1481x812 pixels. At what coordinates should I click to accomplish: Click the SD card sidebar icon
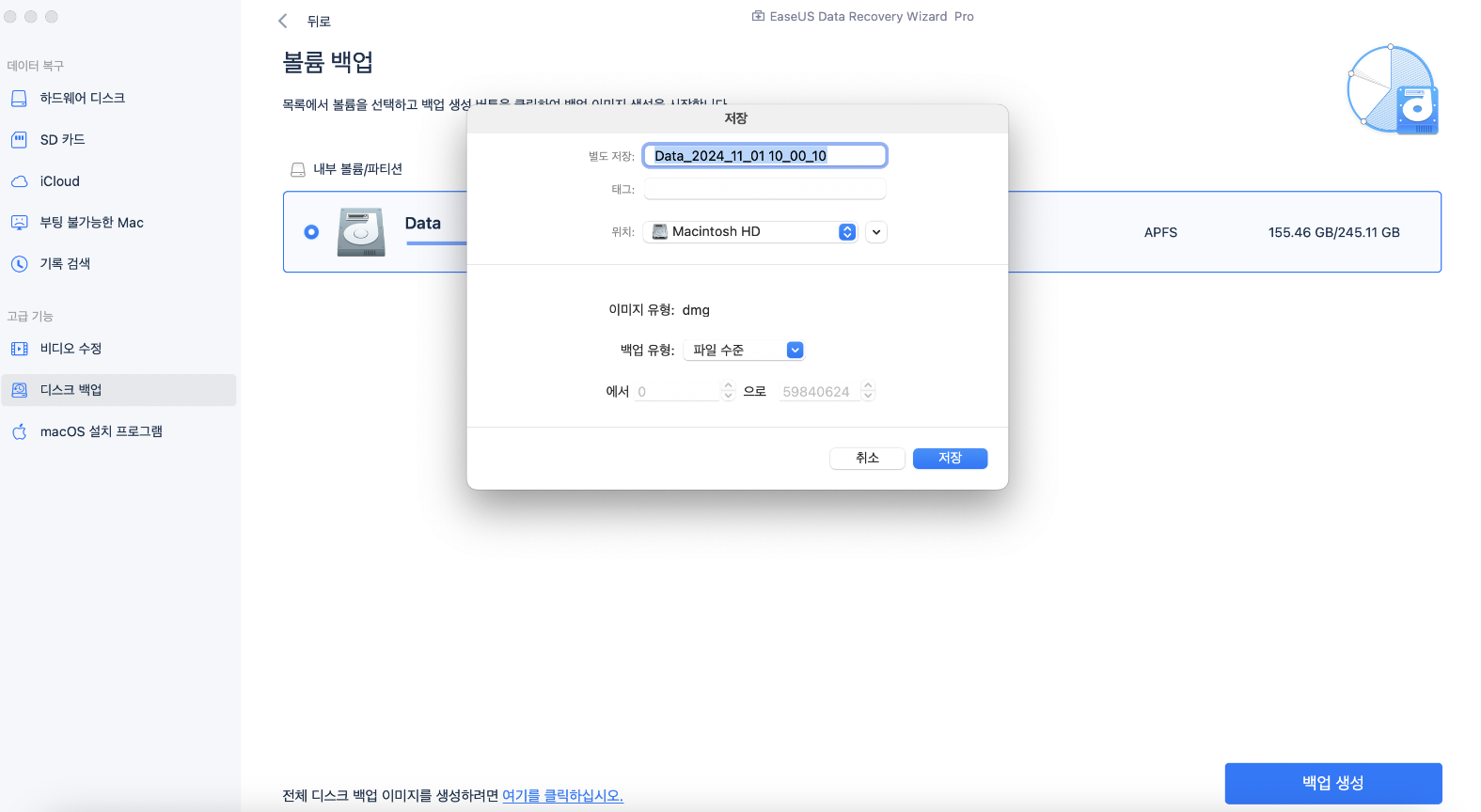point(19,140)
